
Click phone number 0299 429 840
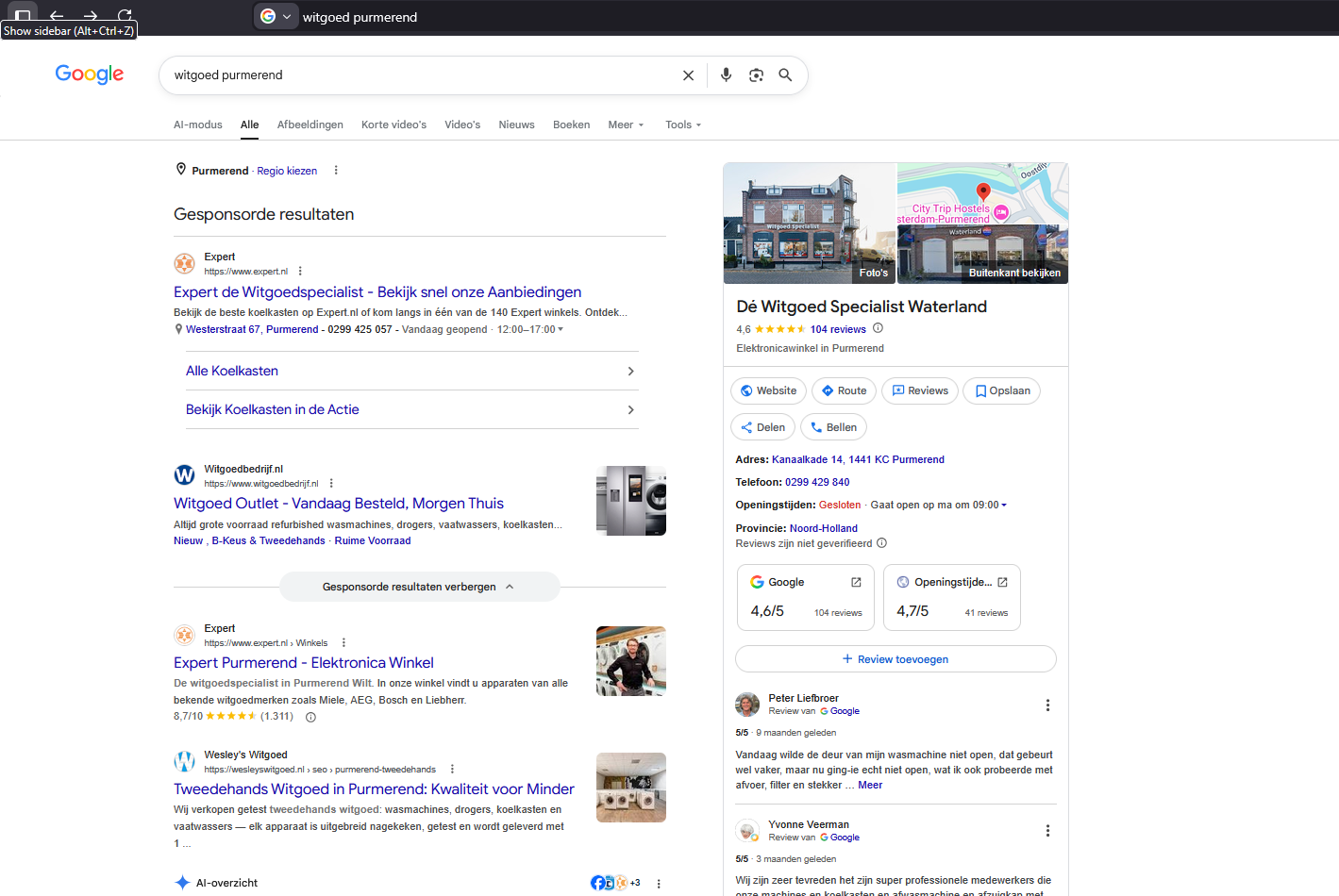tap(817, 482)
